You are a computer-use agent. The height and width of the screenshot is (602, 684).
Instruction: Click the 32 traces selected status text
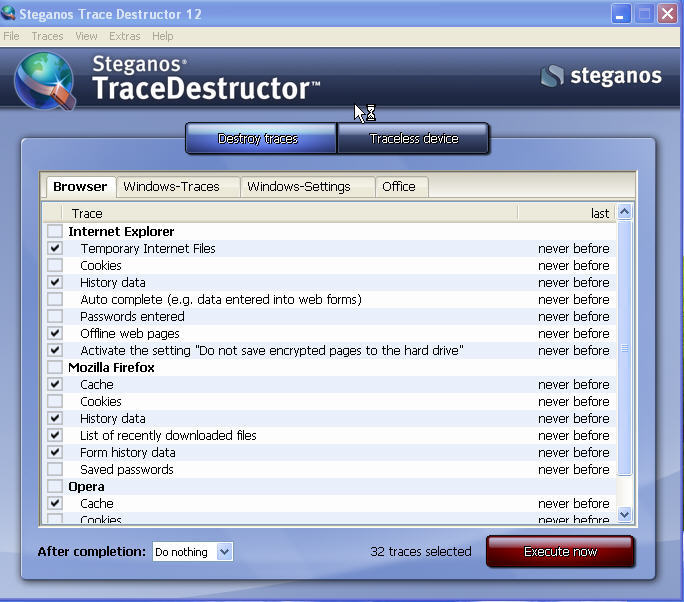click(421, 552)
